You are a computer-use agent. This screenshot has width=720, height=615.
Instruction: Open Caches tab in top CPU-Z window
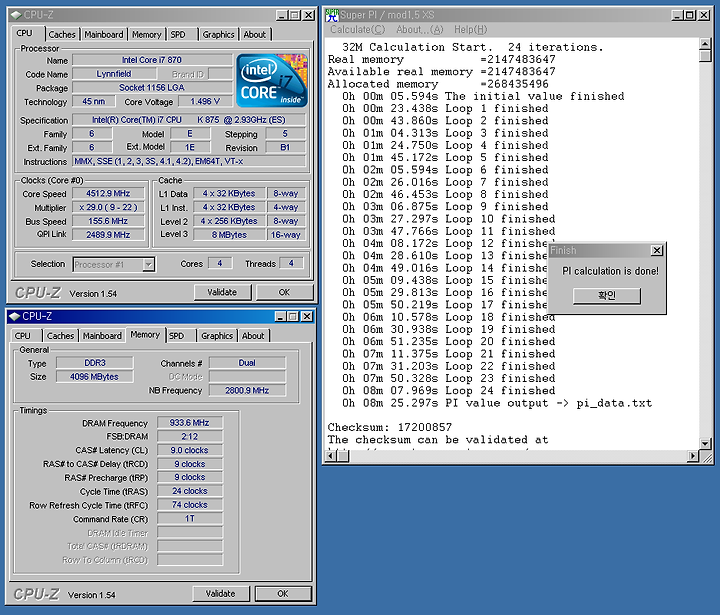62,34
